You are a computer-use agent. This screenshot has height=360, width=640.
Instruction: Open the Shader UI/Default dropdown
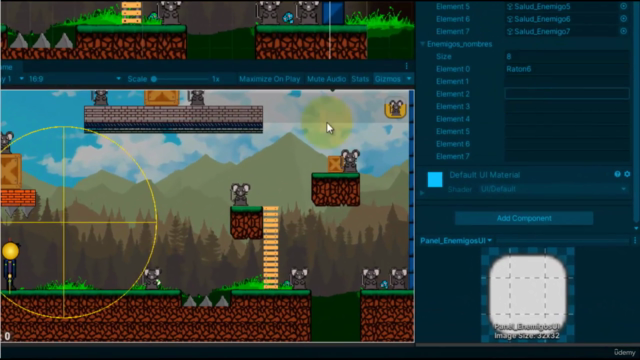(553, 189)
